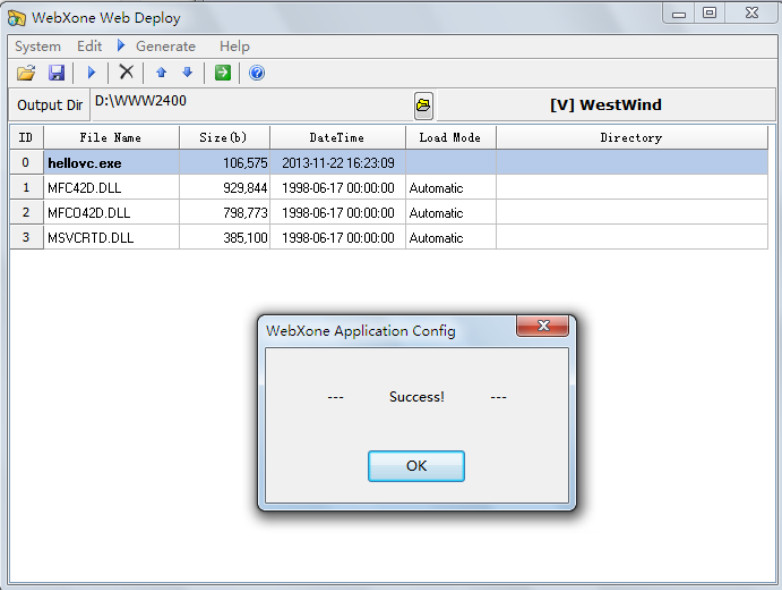
Task: Sort by Directory column header
Action: pyautogui.click(x=631, y=138)
